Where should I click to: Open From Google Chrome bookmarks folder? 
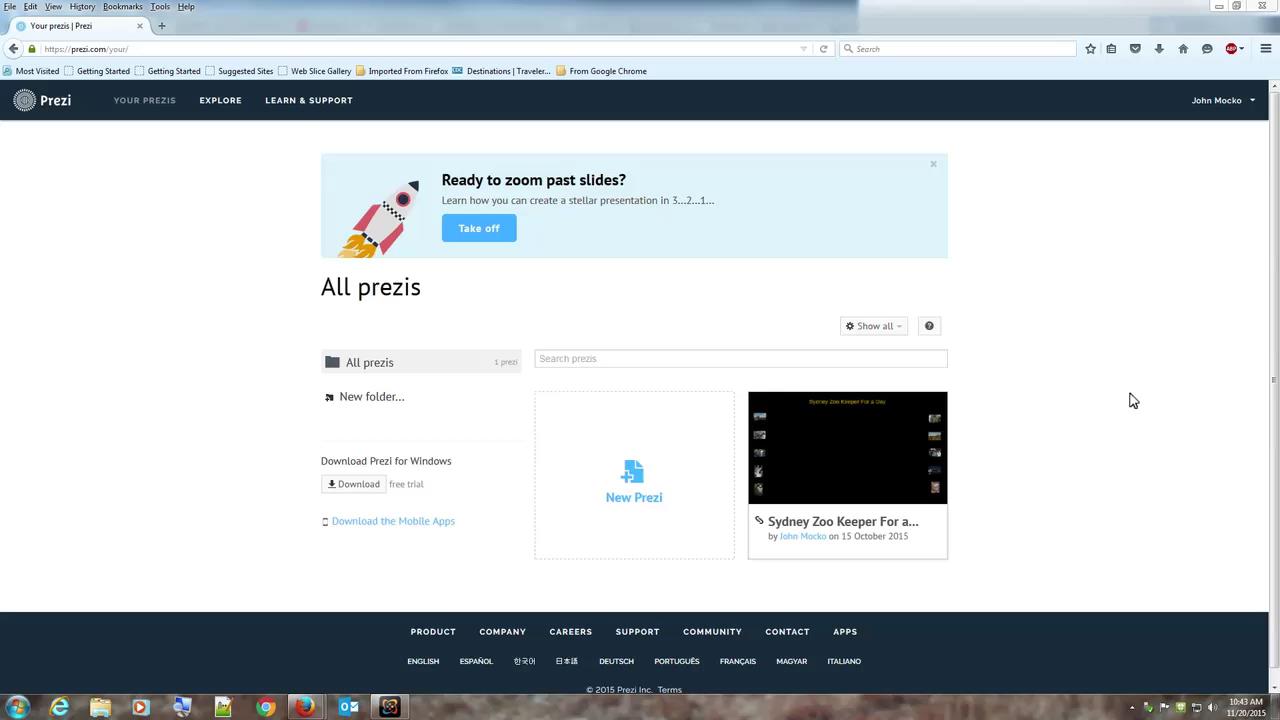[601, 71]
